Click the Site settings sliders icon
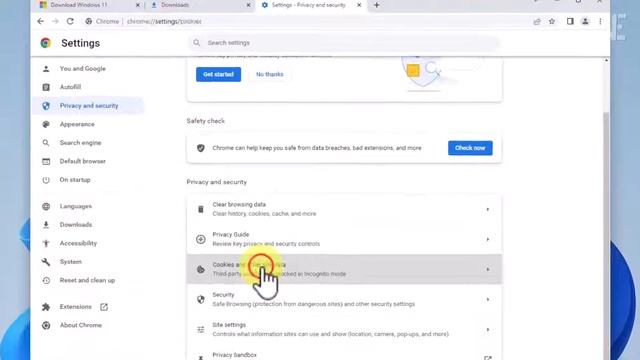 click(200, 330)
